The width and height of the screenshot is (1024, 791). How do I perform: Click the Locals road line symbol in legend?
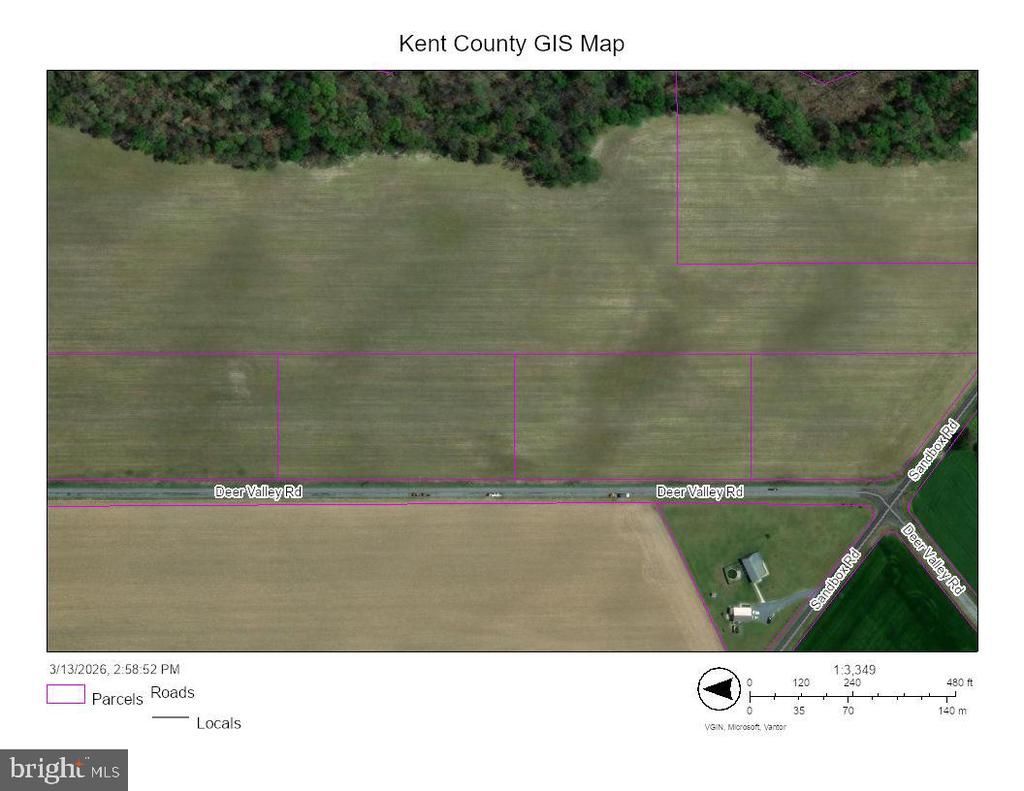pos(170,718)
